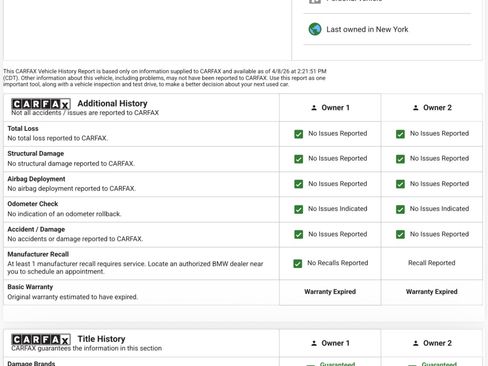Screen dimensions: 488x366
Task: Click the Title History heading
Action: (x=101, y=339)
